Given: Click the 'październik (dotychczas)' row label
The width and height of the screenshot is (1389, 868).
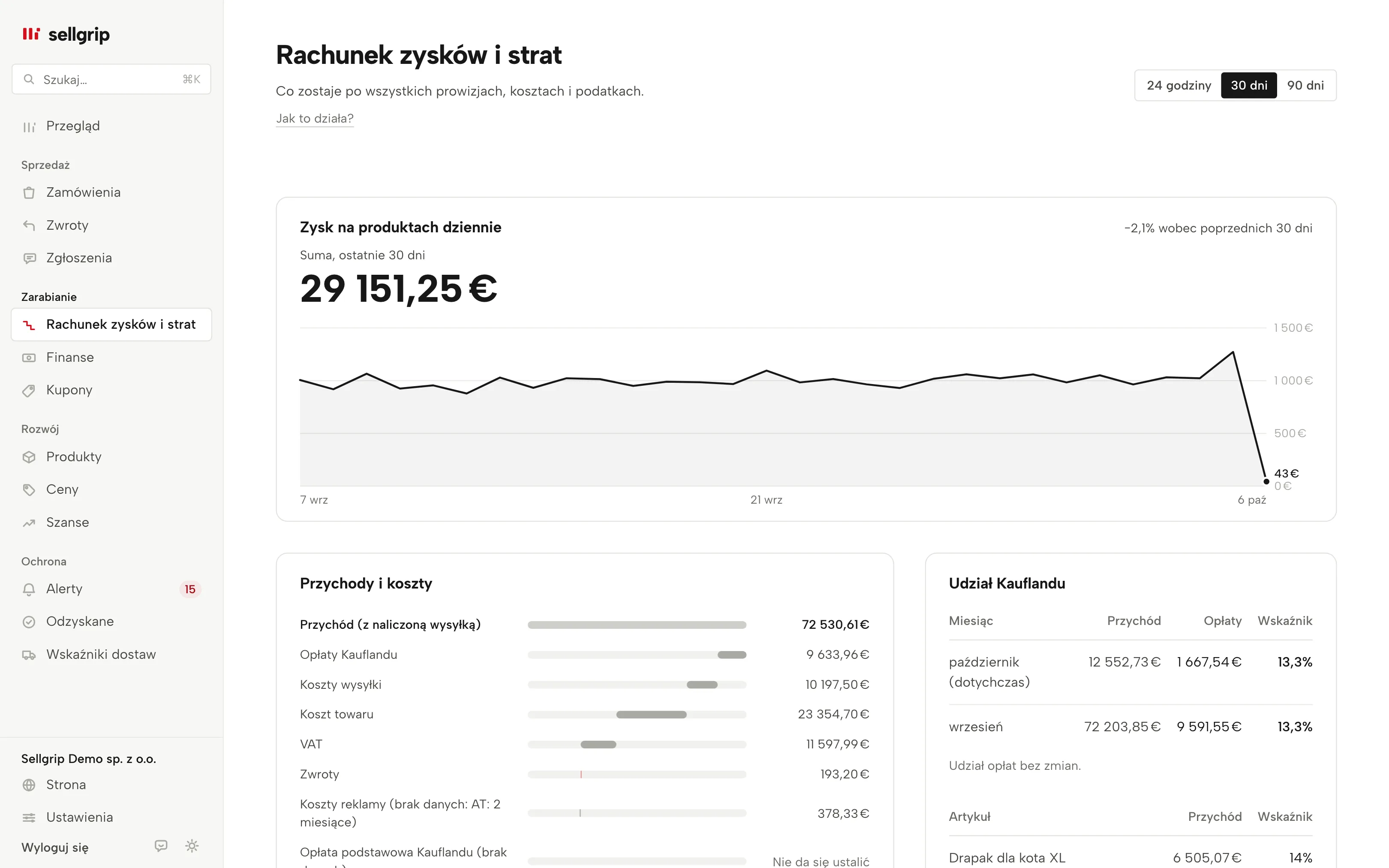Looking at the screenshot, I should [x=989, y=672].
